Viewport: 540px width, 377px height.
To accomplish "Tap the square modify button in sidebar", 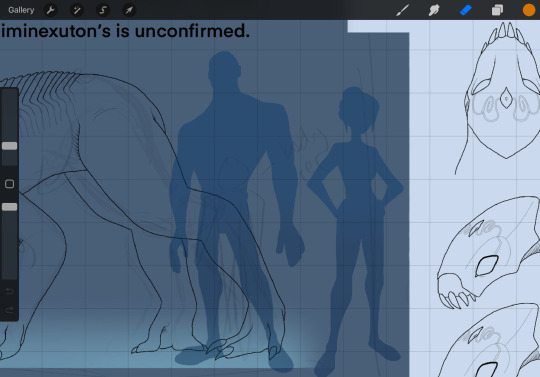I will tap(10, 184).
